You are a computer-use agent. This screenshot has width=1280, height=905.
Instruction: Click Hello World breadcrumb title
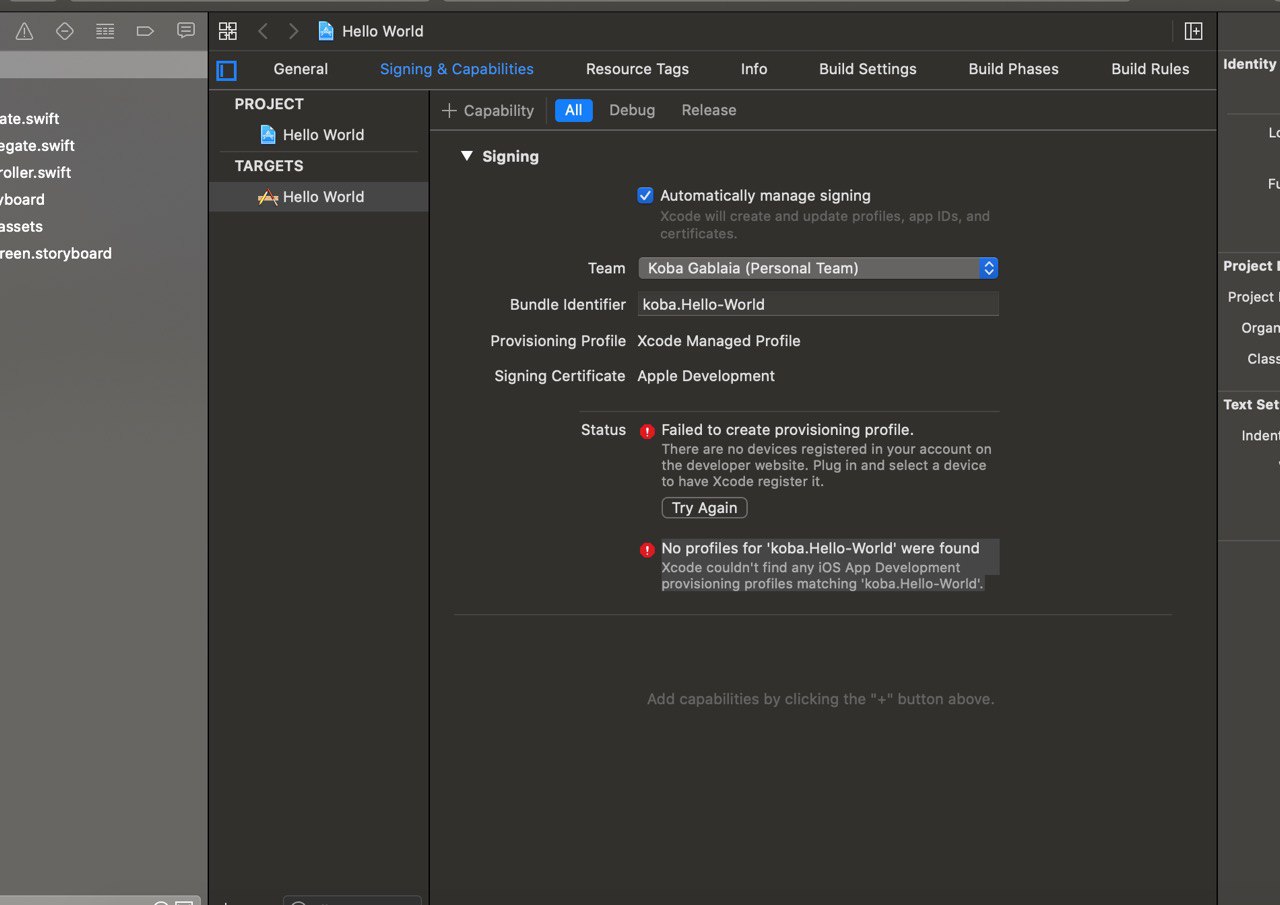point(383,31)
